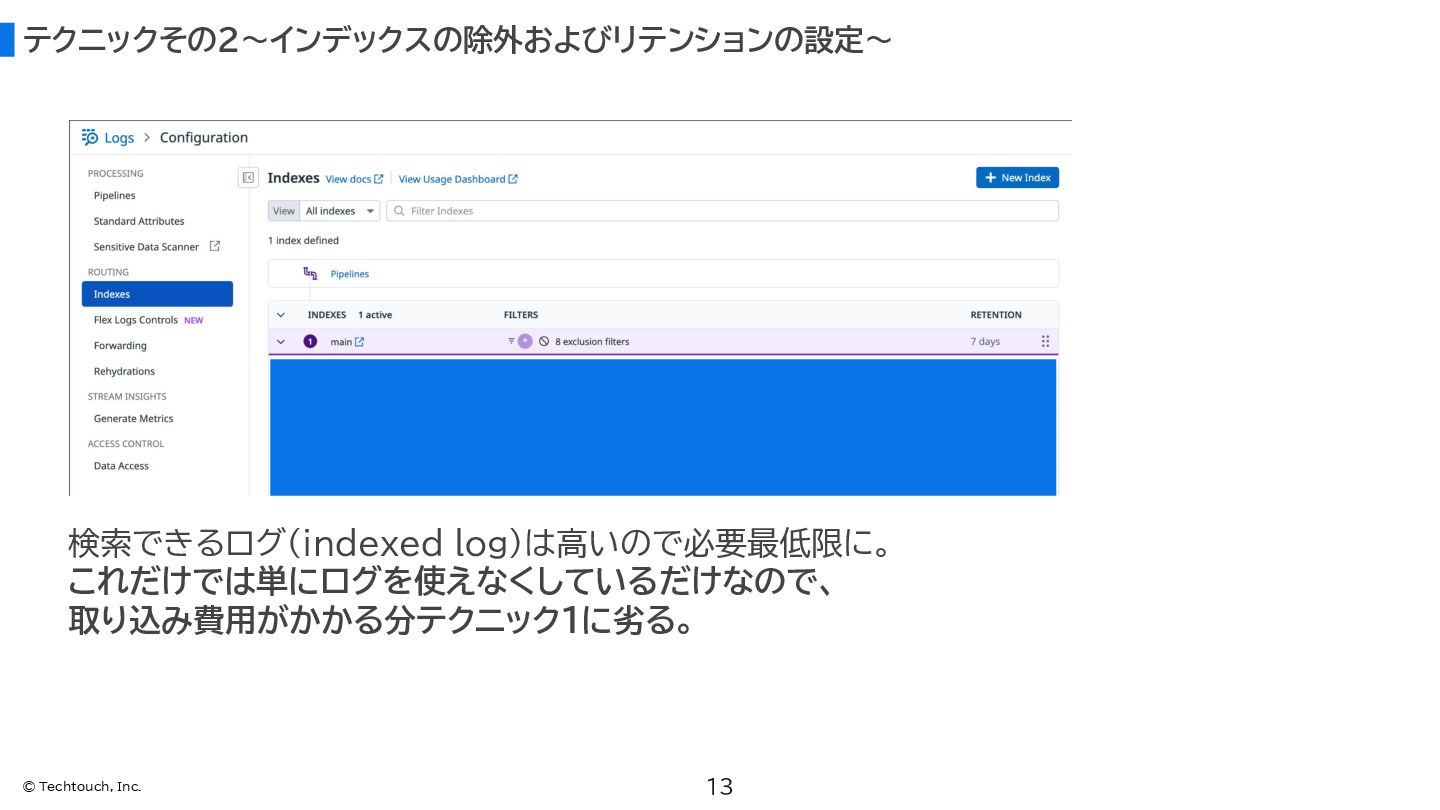
Task: Collapse the main index row chevron
Action: pos(281,342)
